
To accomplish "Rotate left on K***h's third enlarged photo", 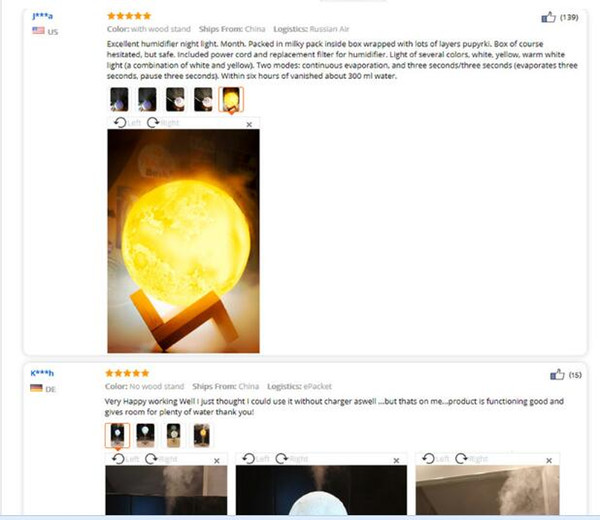I will coord(435,458).
